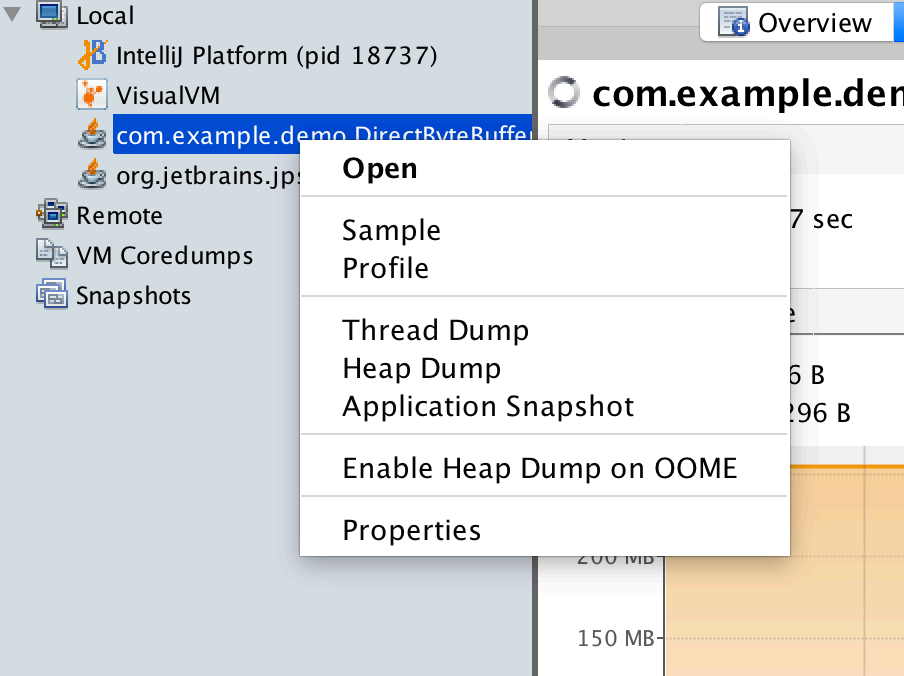Select the Remote node
904x676 pixels.
119,216
